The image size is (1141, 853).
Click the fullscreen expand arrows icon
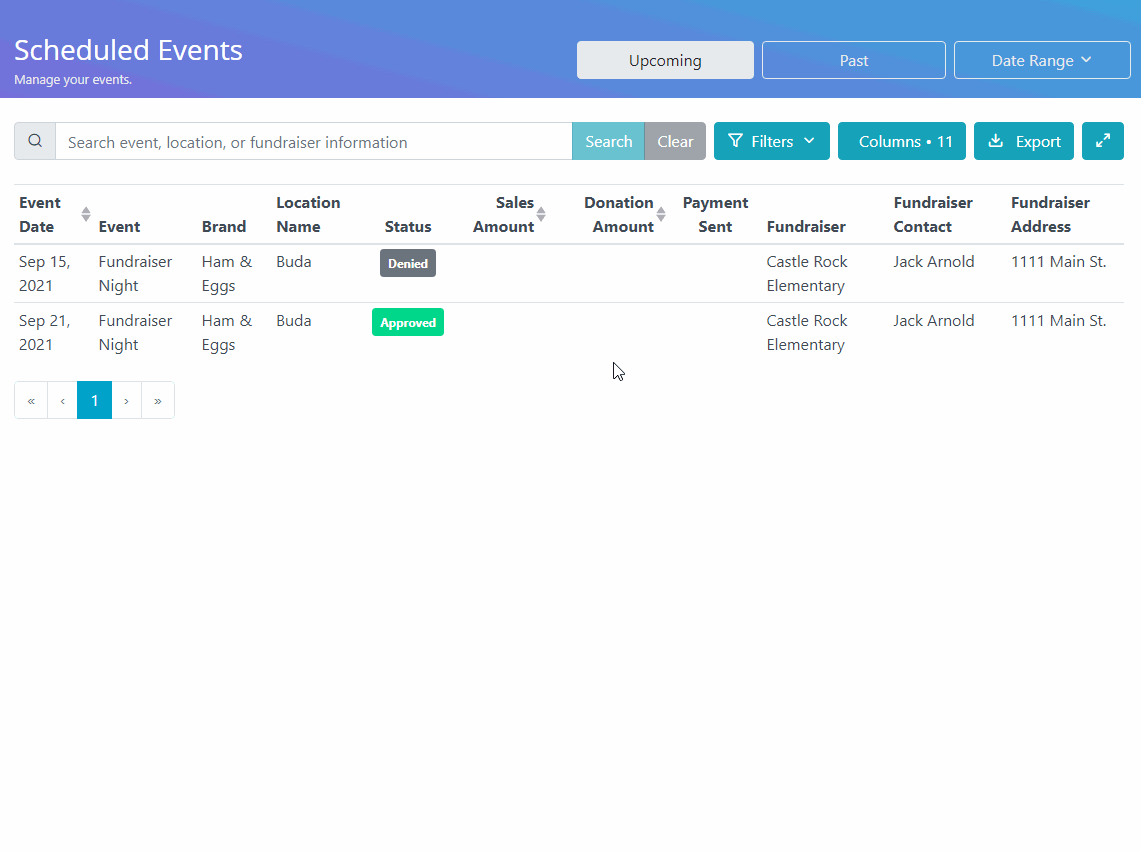[x=1102, y=141]
